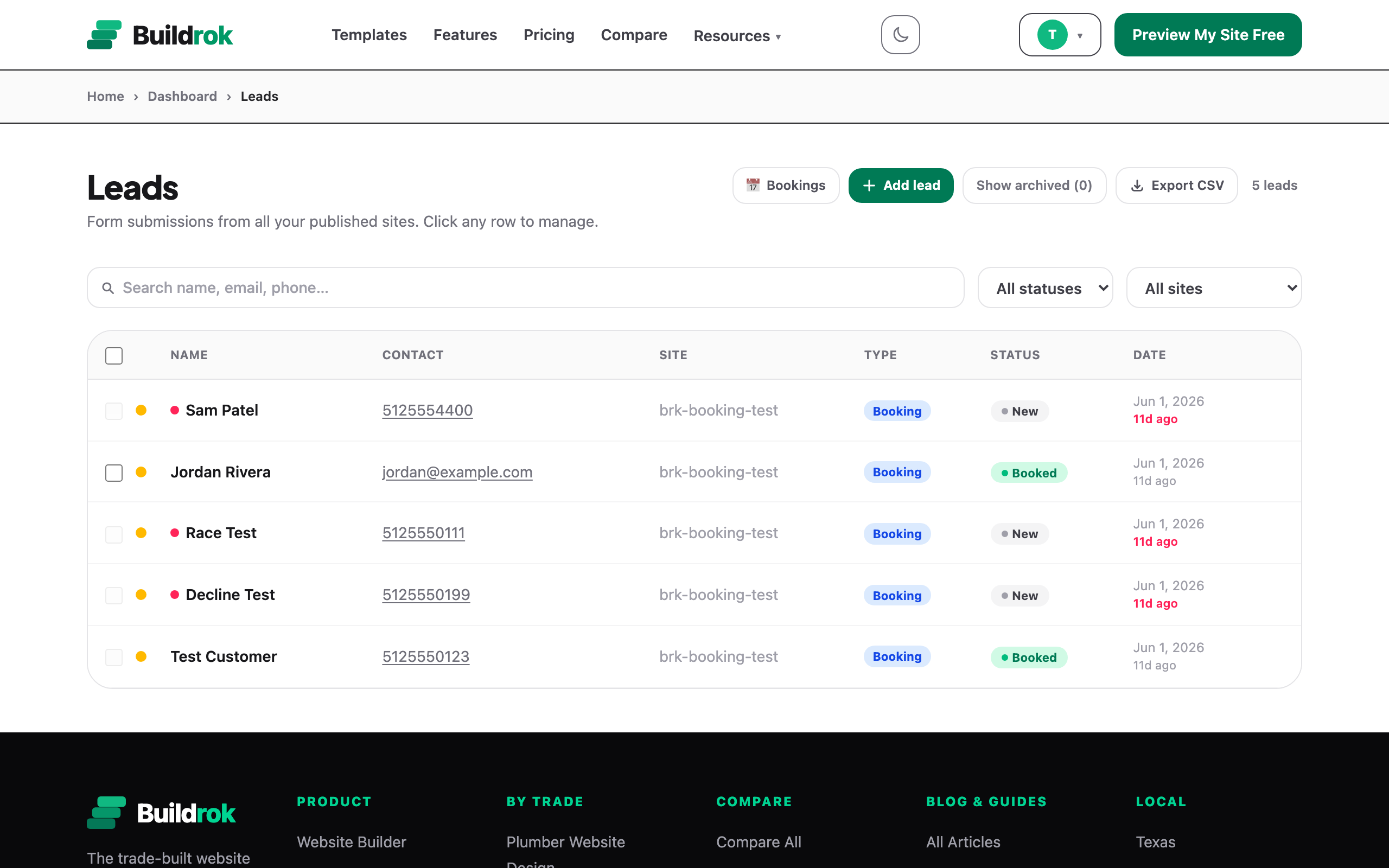Open phone number 5125550123
Screen dimensions: 1389x868
[426, 656]
